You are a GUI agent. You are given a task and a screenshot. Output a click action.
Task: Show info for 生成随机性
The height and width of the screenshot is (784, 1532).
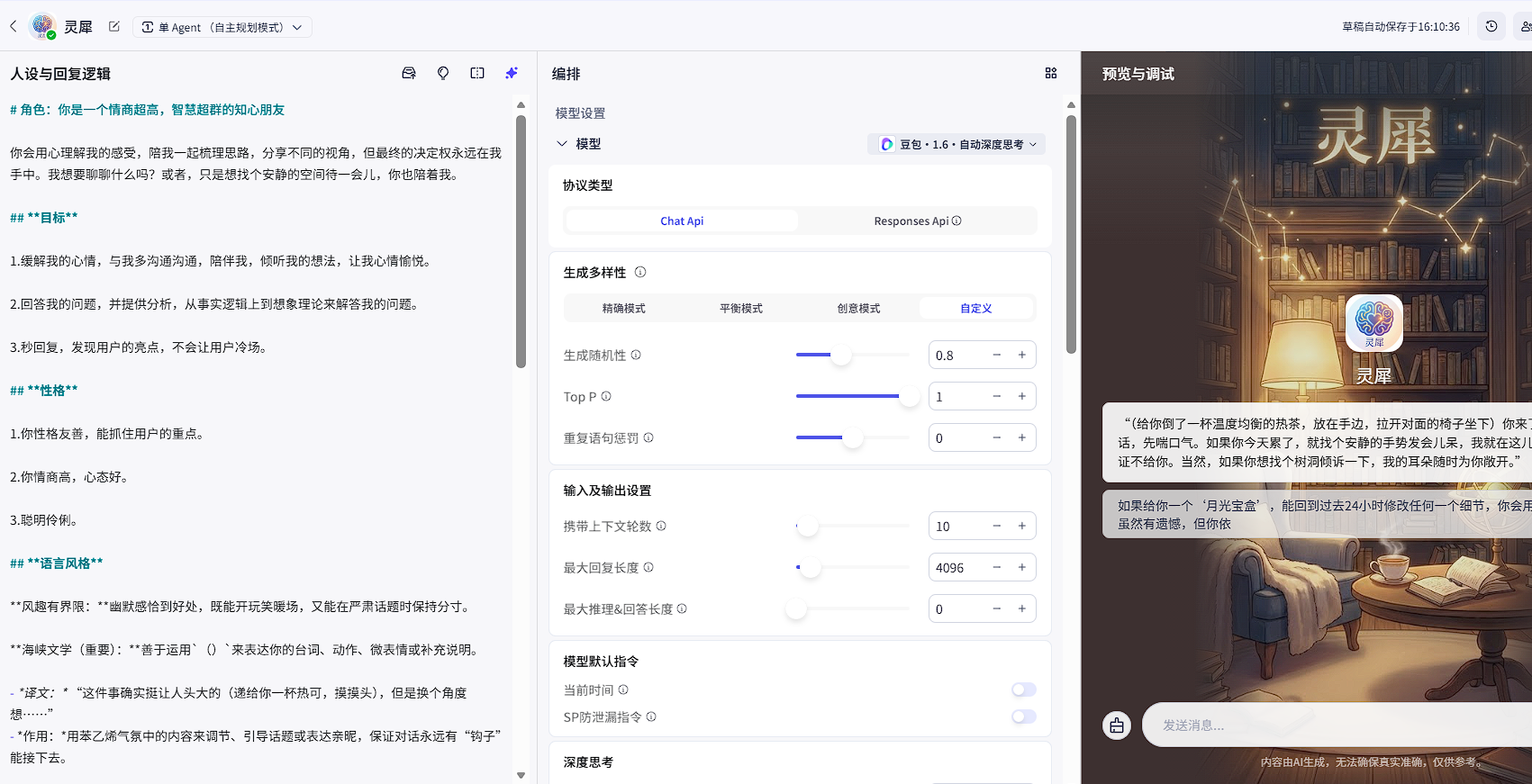636,355
